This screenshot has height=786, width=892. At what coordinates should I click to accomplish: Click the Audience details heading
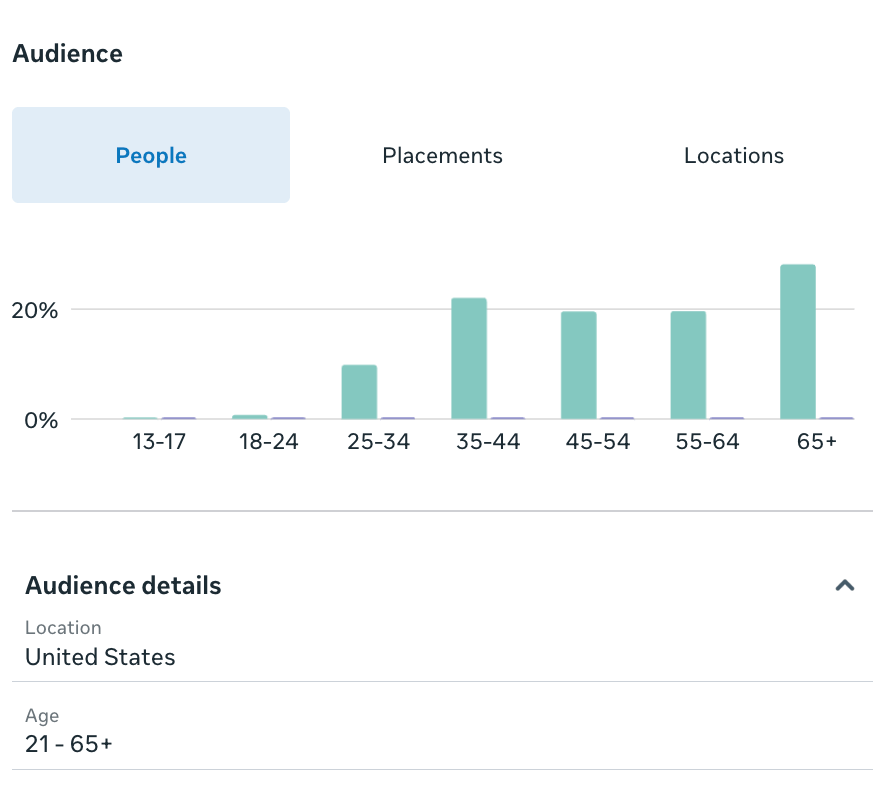[x=123, y=586]
